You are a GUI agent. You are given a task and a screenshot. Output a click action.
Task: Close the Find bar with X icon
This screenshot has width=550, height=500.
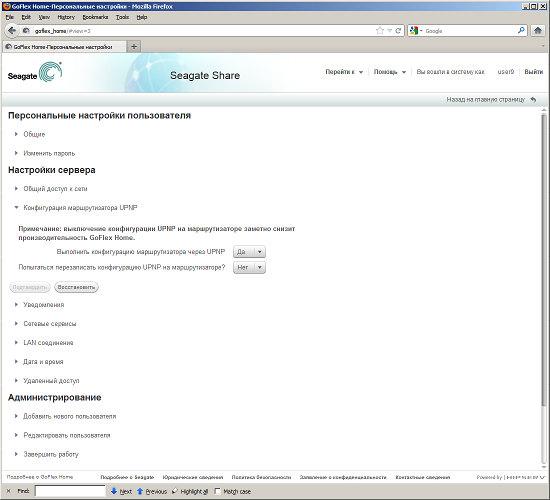[x=8, y=491]
